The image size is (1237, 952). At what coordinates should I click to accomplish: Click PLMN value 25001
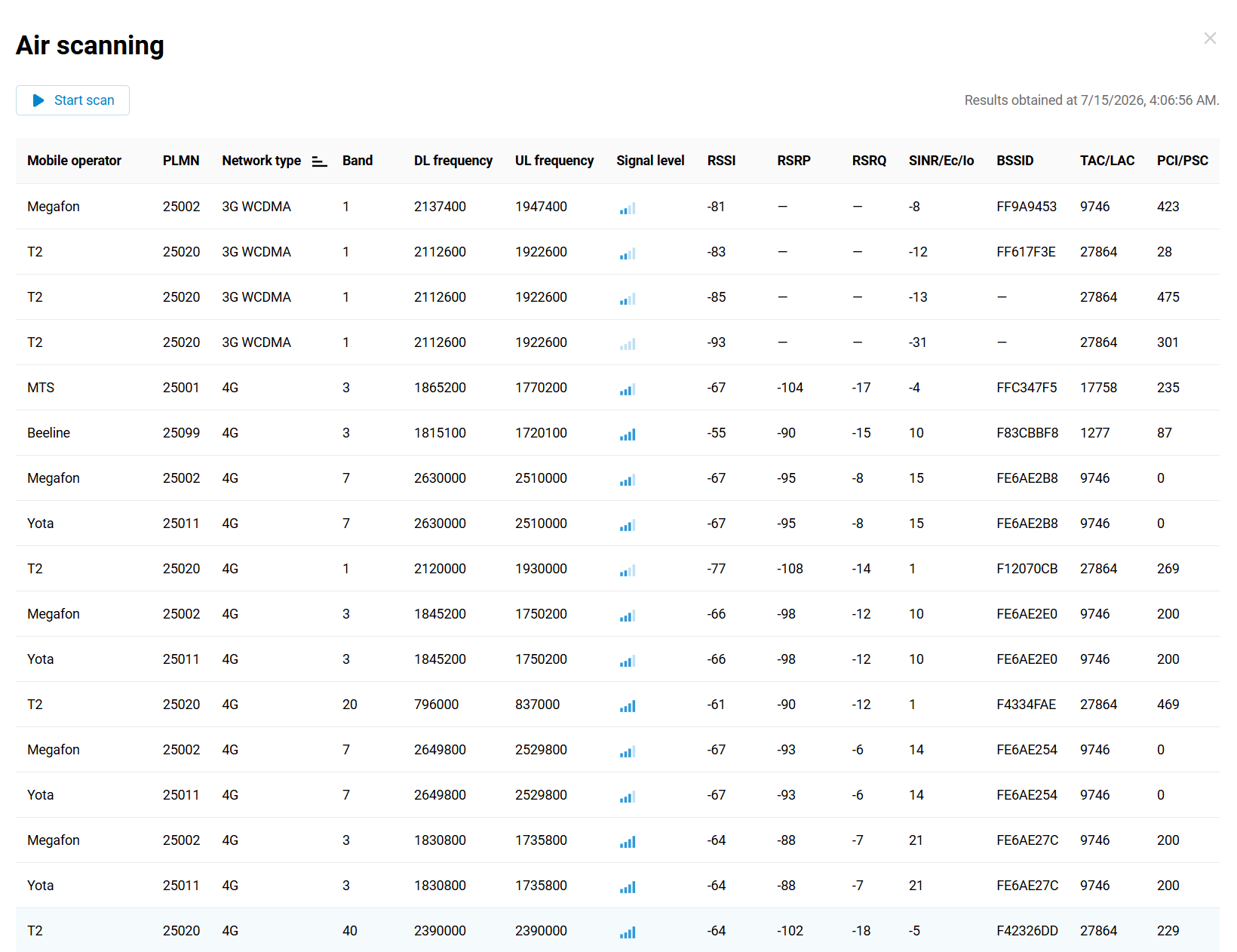(x=181, y=388)
